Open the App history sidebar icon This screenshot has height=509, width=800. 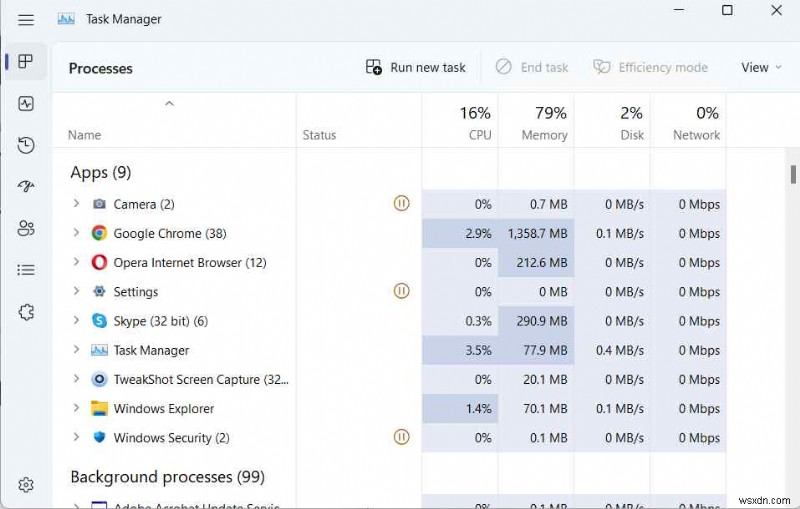coord(26,146)
